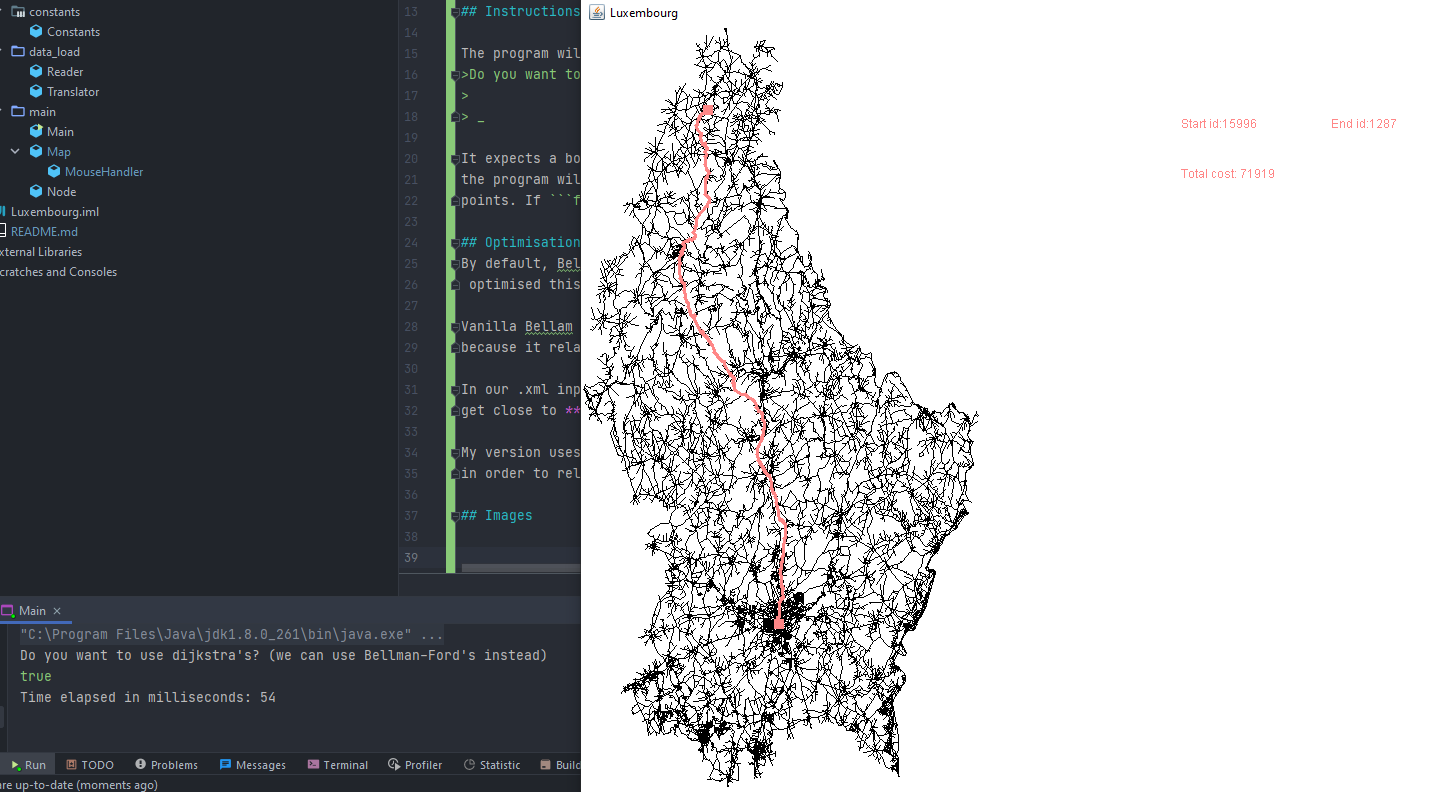Click the runnable Main class icon
The image size is (1449, 792).
click(x=36, y=132)
